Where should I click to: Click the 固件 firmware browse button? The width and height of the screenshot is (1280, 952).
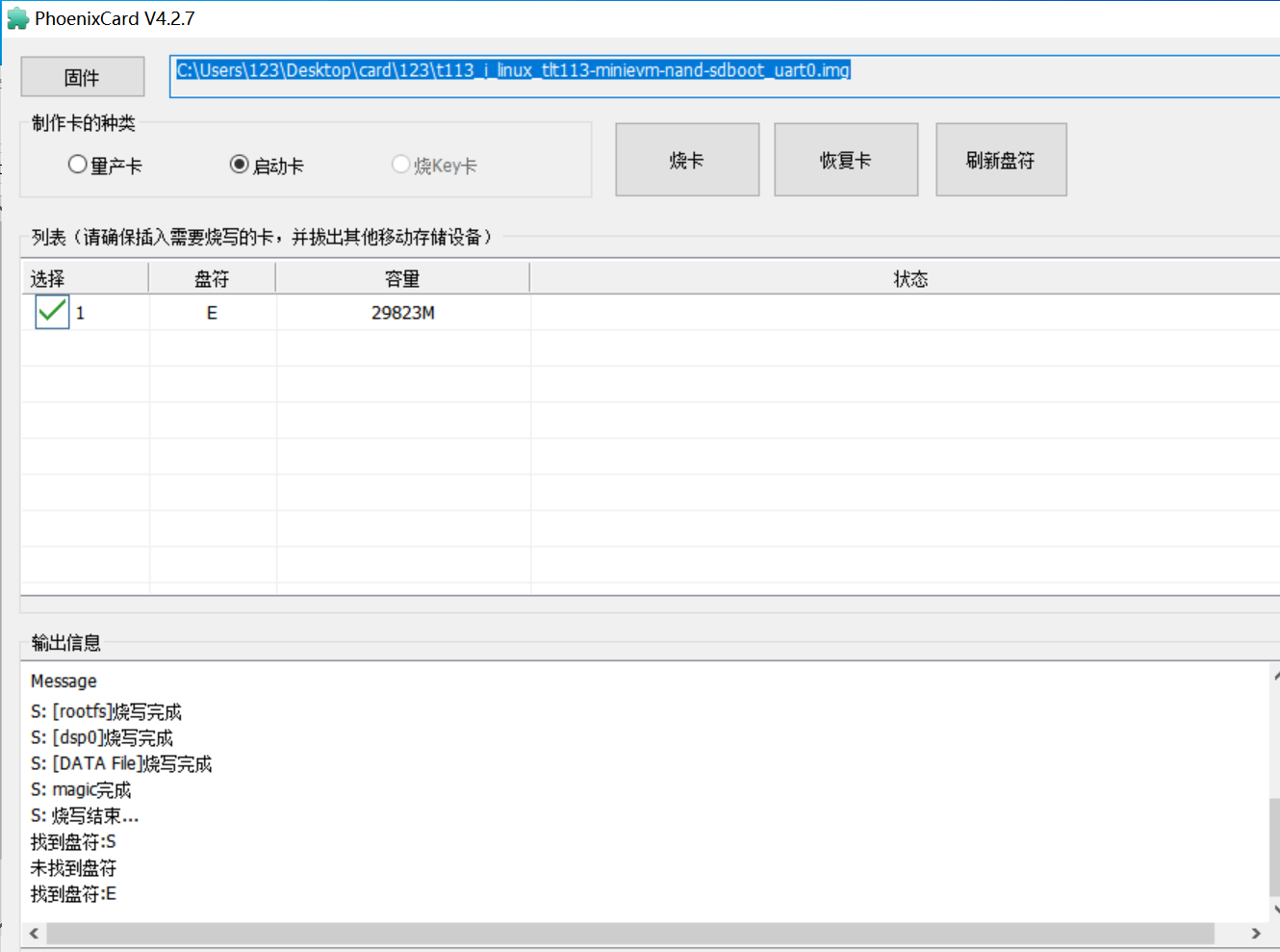point(83,77)
